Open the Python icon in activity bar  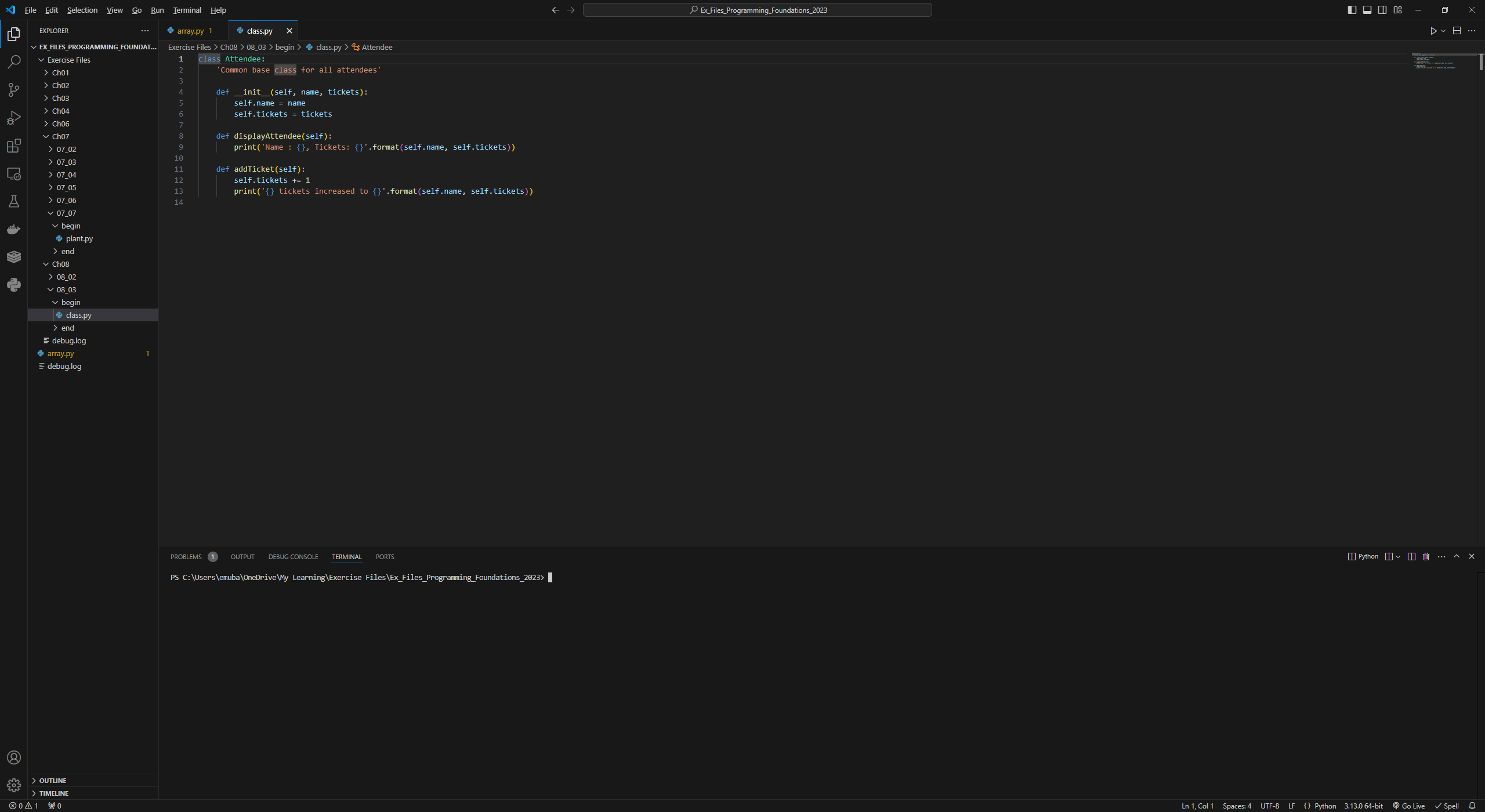coord(14,285)
